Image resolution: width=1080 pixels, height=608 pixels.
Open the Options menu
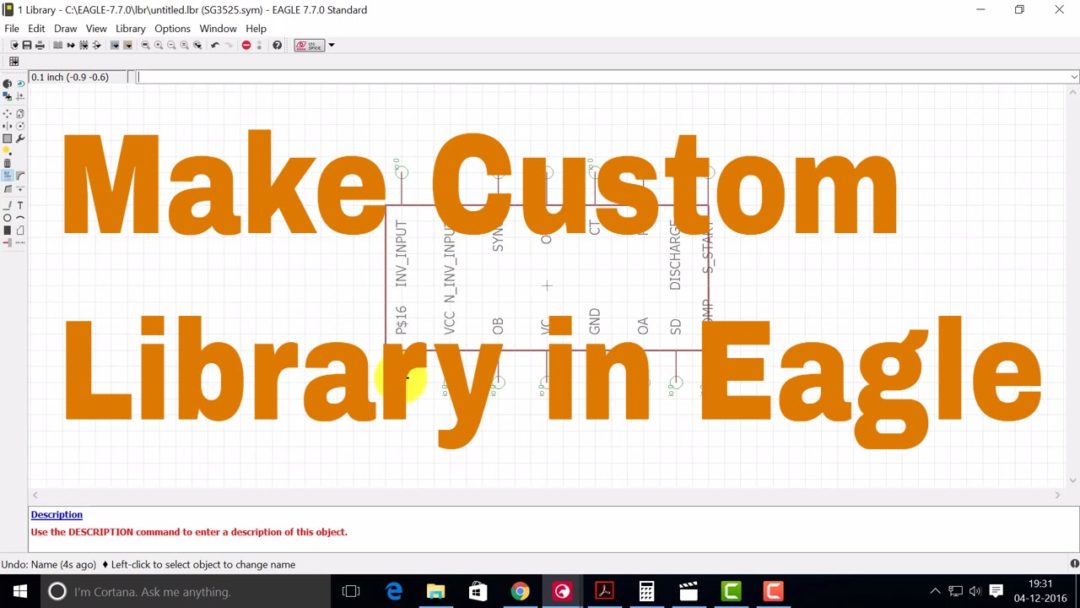[172, 28]
